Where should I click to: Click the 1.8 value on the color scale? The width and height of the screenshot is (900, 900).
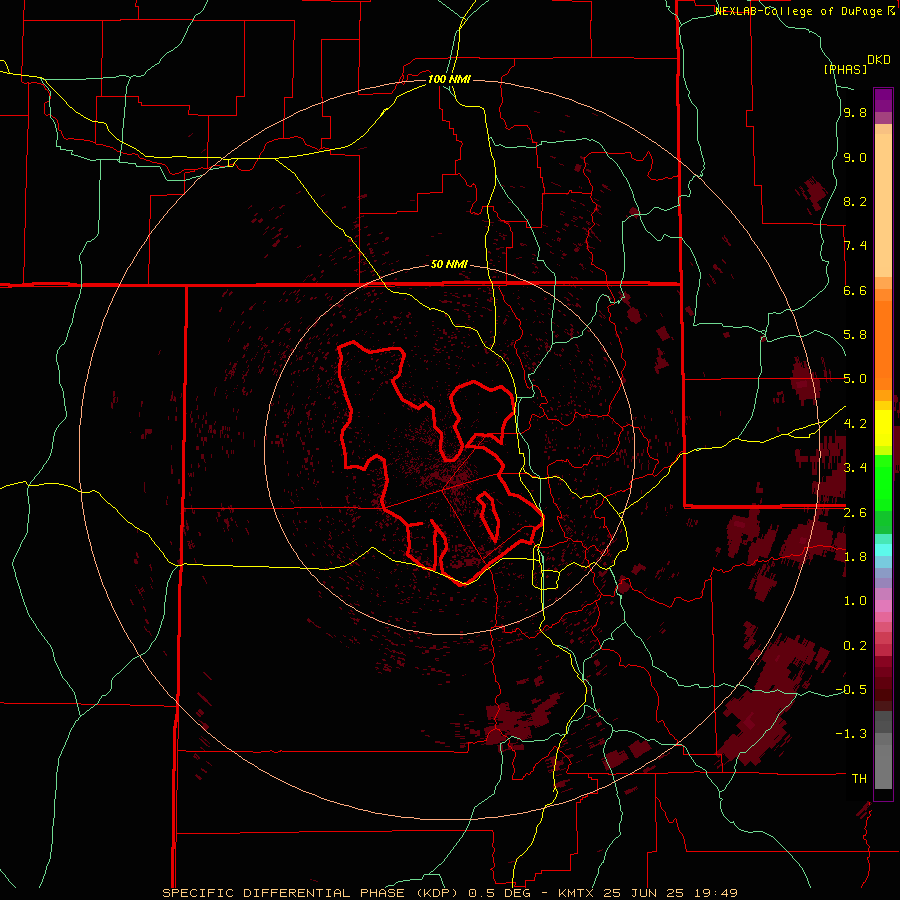point(855,556)
